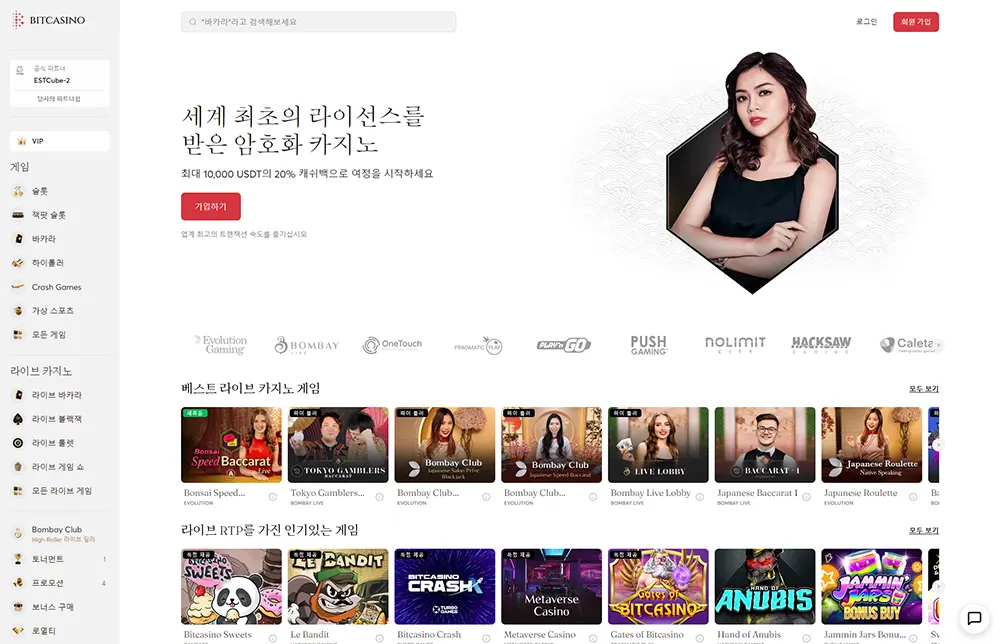The height and width of the screenshot is (644, 1000).
Task: Open the 라이브 게임 쇼 icon
Action: 18,467
